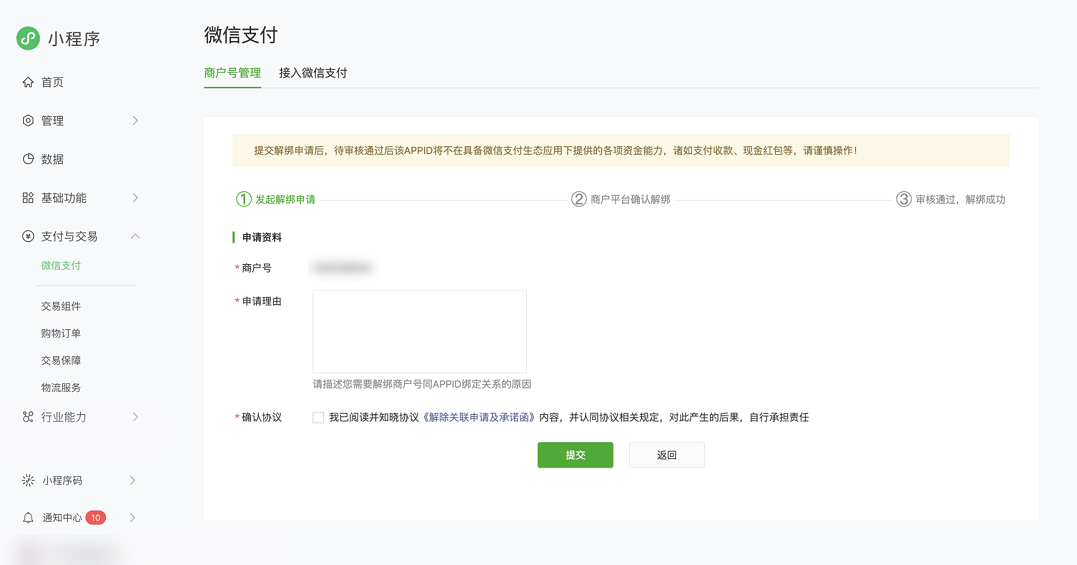Click the icon beside 行业能力

28,417
